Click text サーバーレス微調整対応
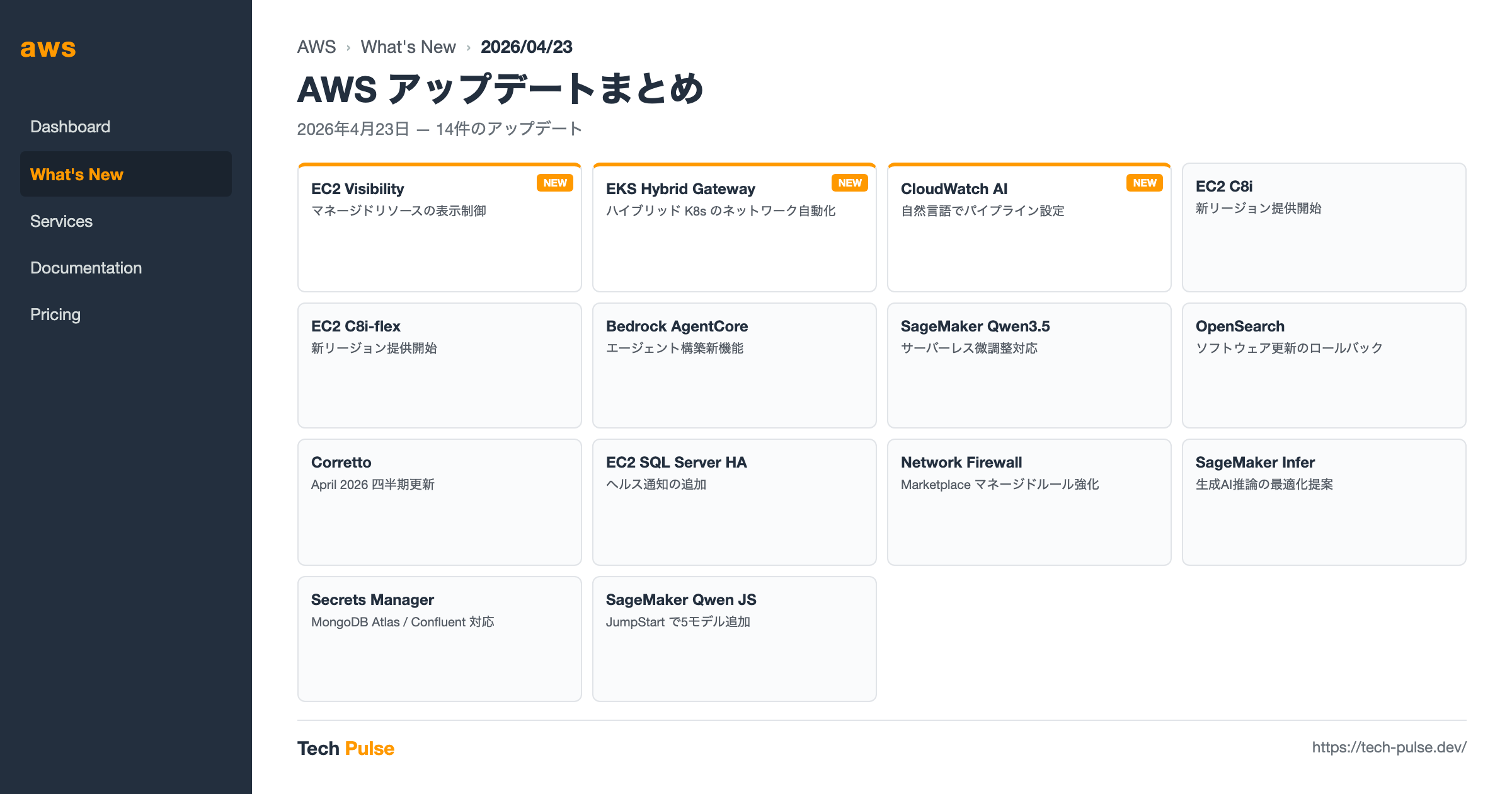This screenshot has height=794, width=1512. point(970,348)
